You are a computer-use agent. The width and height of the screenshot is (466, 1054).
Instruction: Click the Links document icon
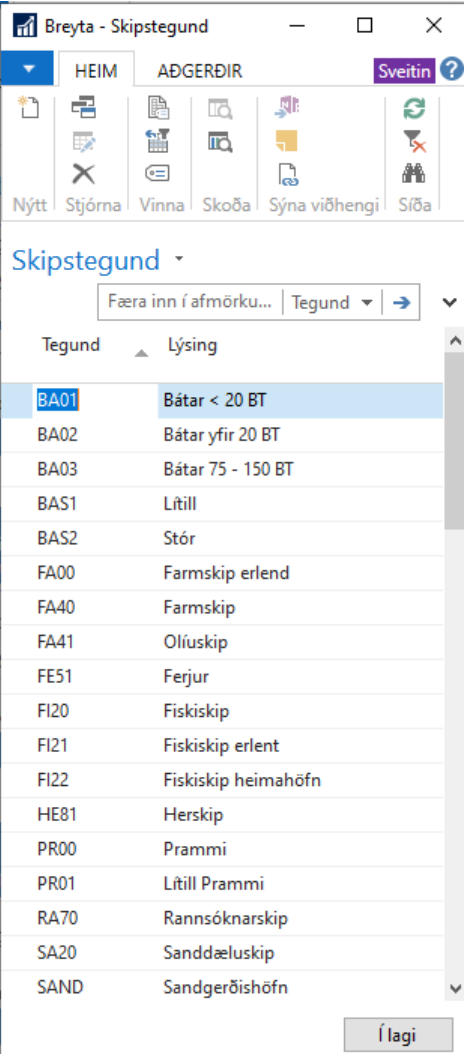tap(288, 175)
